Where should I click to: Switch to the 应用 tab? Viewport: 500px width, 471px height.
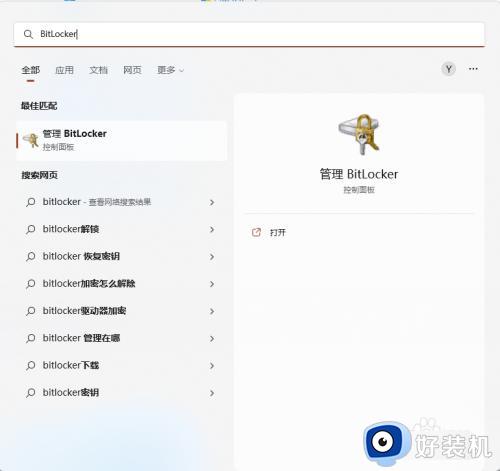coord(64,70)
